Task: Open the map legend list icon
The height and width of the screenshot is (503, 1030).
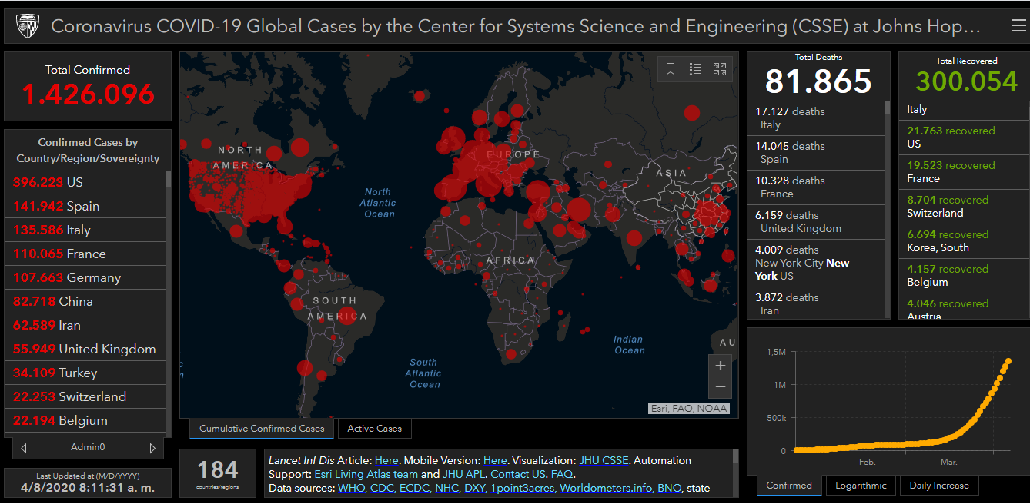Action: coord(695,69)
